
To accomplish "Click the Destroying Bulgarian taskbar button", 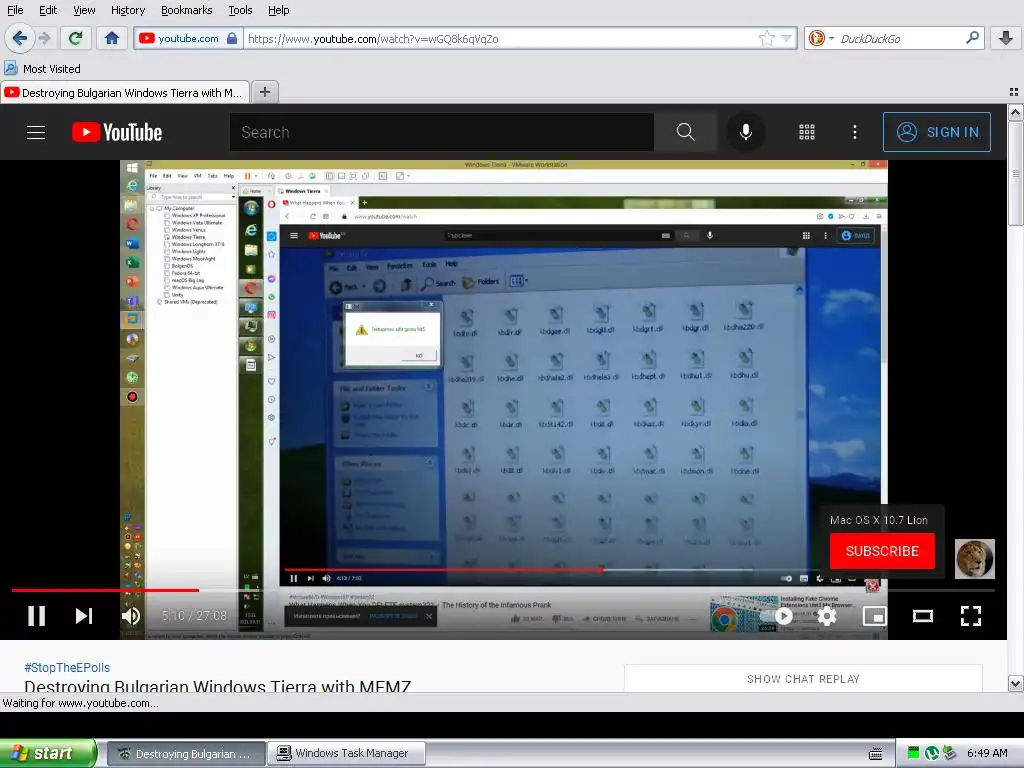I will pos(186,753).
